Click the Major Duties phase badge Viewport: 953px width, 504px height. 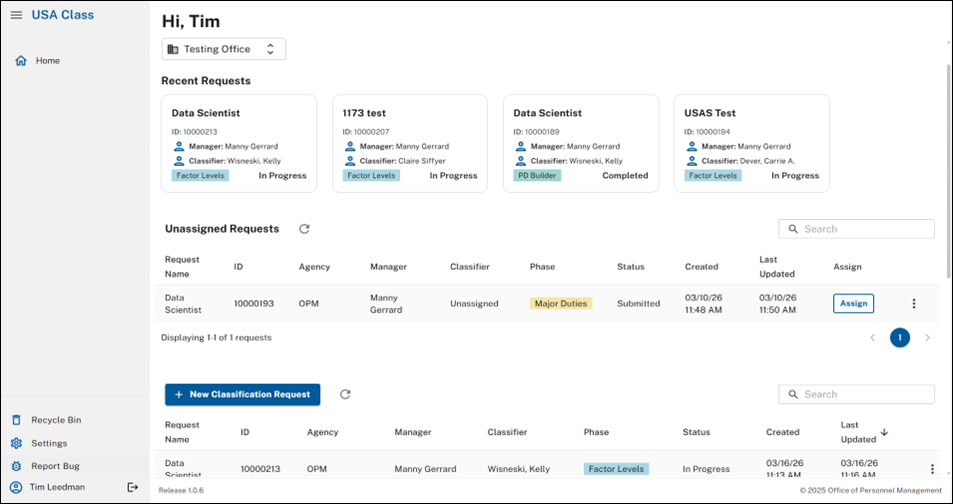pyautogui.click(x=560, y=303)
